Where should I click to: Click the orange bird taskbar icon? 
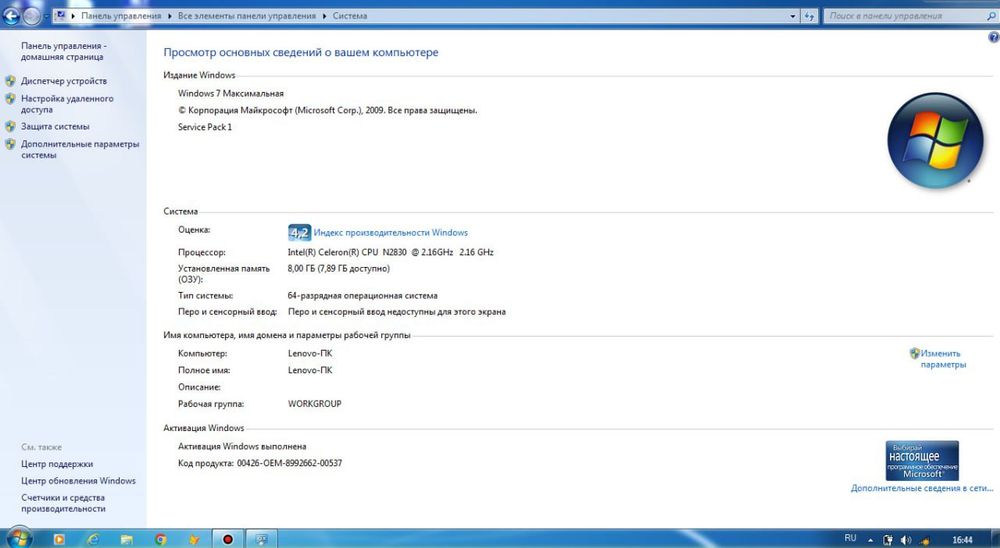195,540
